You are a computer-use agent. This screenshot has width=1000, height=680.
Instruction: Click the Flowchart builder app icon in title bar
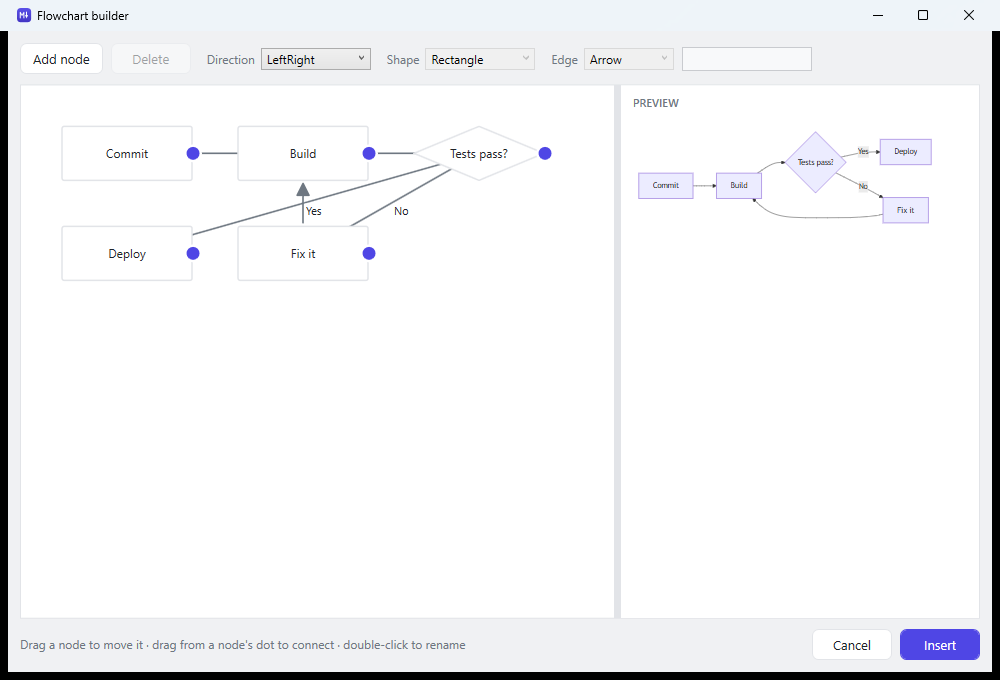coord(24,15)
